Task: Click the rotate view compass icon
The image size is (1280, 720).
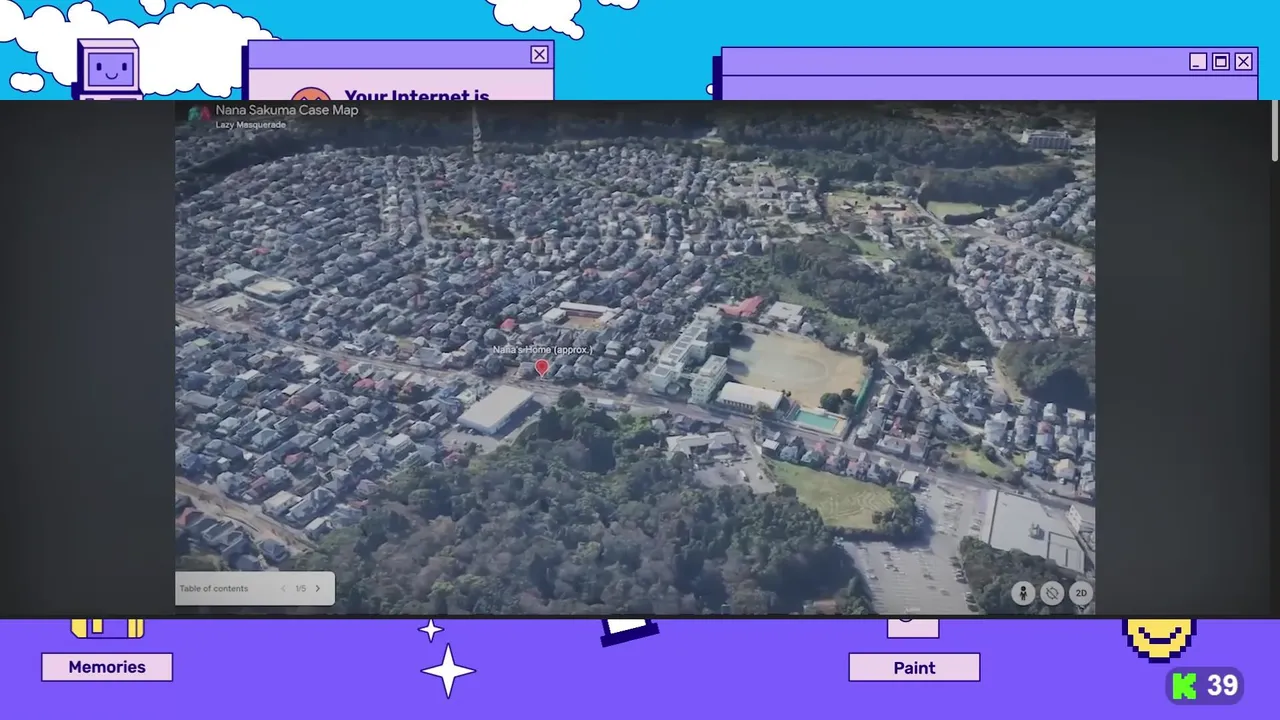Action: [1051, 593]
